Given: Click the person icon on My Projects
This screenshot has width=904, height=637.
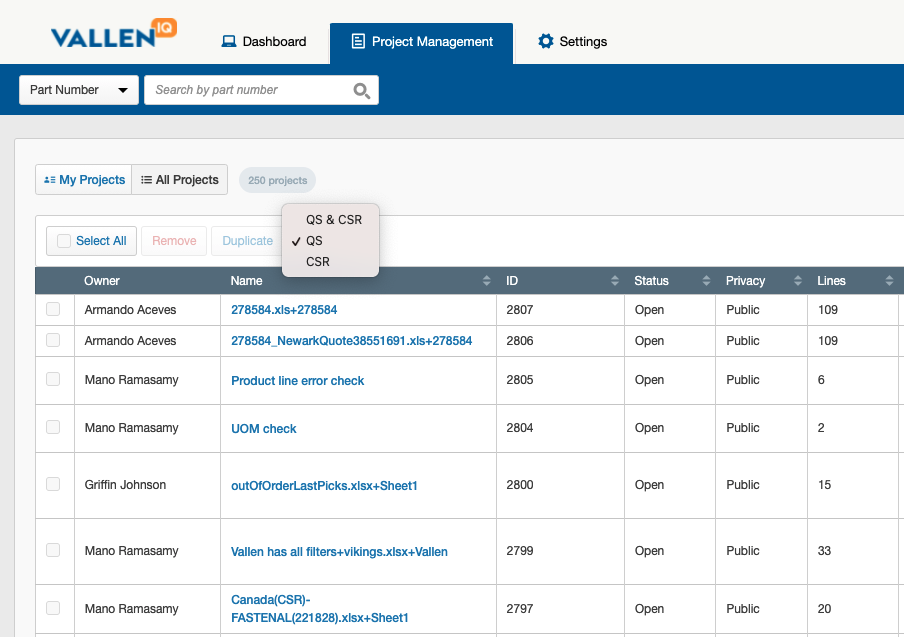Looking at the screenshot, I should click(x=48, y=179).
